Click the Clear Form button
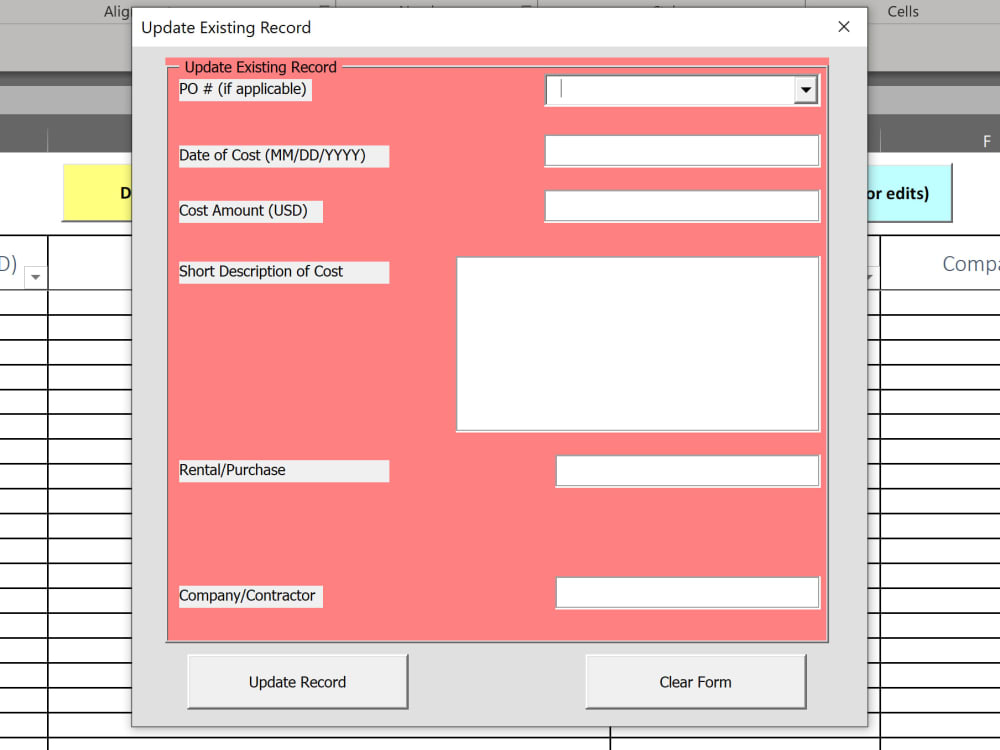 click(695, 681)
